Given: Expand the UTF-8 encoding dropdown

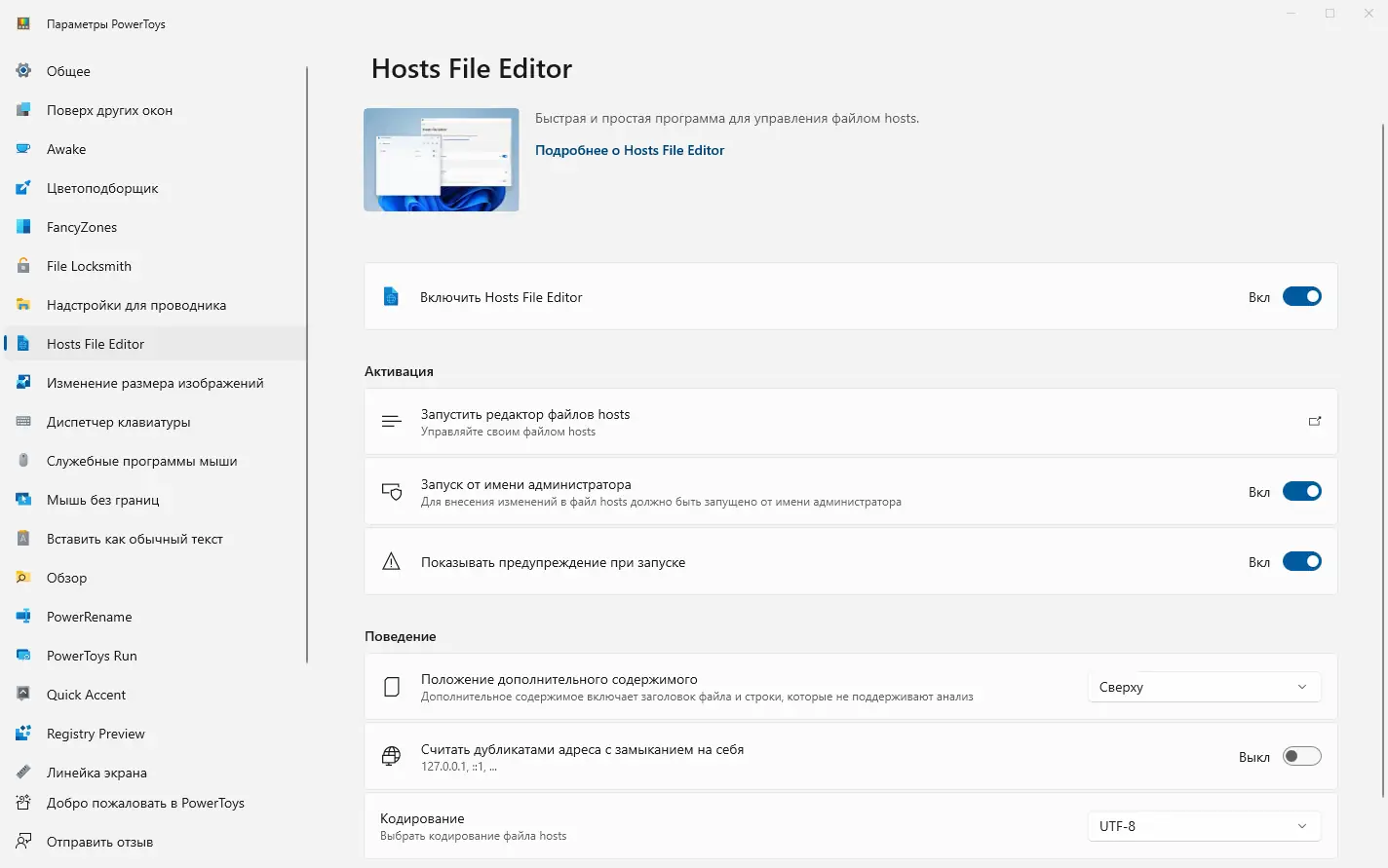Looking at the screenshot, I should coord(1204,826).
